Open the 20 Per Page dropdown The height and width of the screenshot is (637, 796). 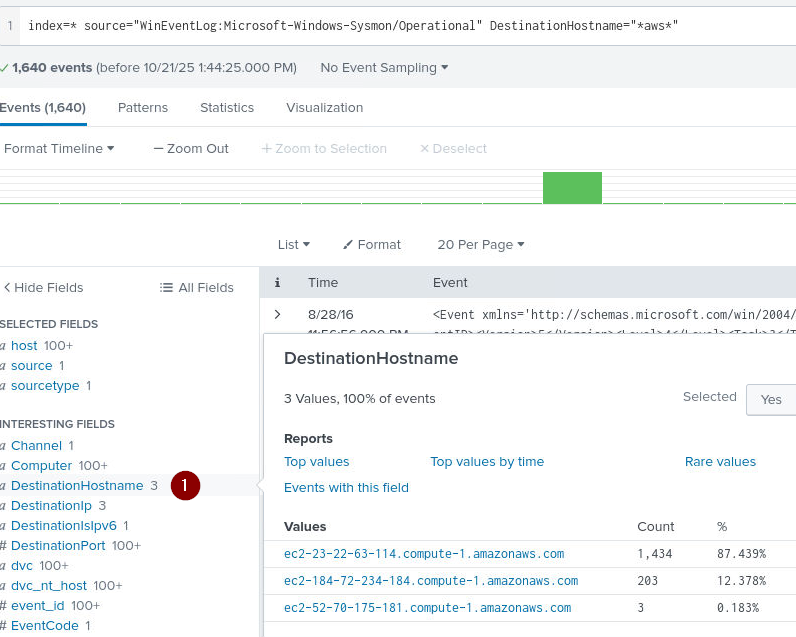click(480, 244)
